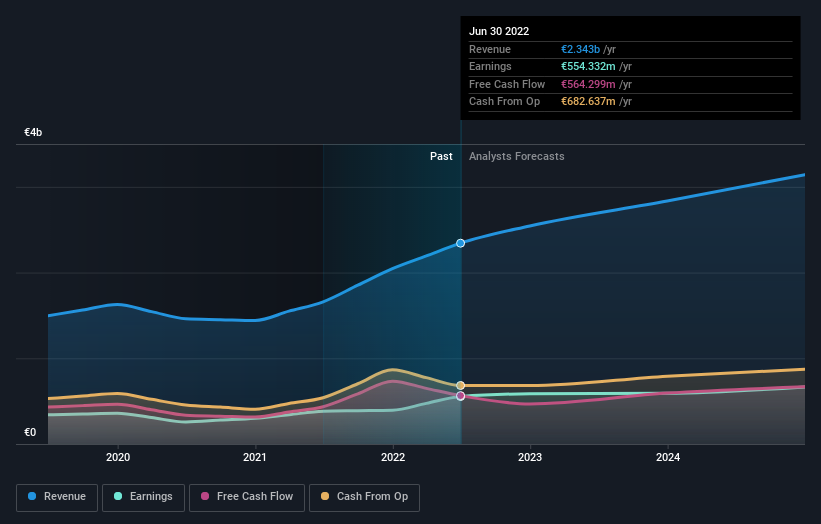Screen dimensions: 821x524
Task: Click the 2022 x-axis label
Action: [393, 457]
